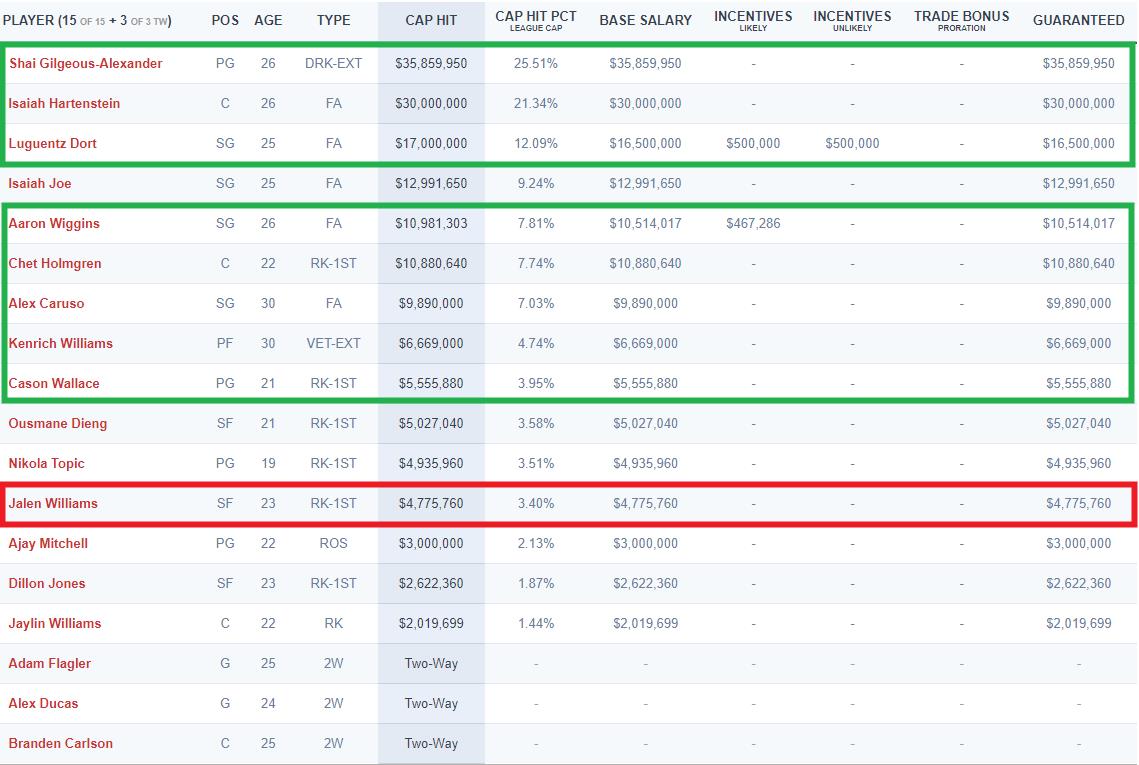This screenshot has height=765, width=1139.
Task: Select Kenrich Williams in the table
Action: point(61,343)
